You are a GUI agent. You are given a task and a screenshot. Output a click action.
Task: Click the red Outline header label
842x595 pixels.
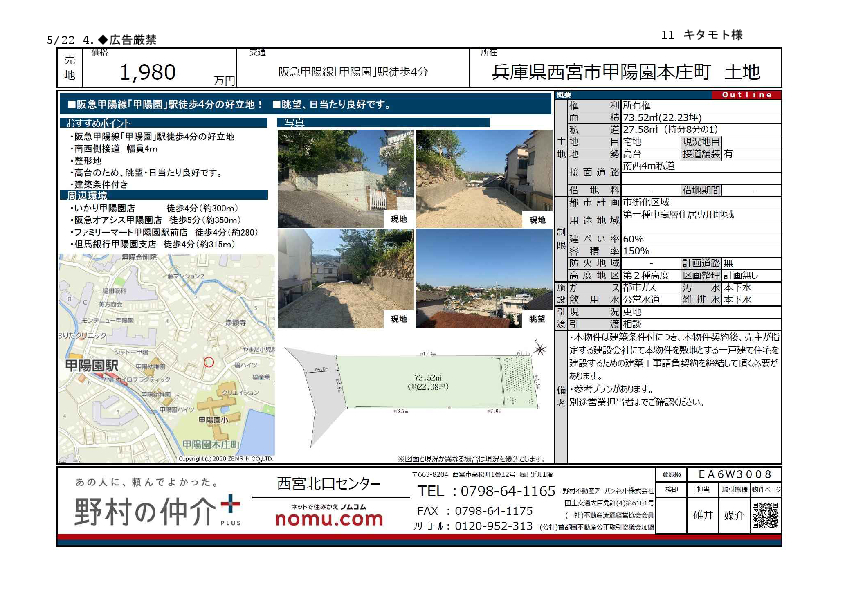(x=743, y=95)
